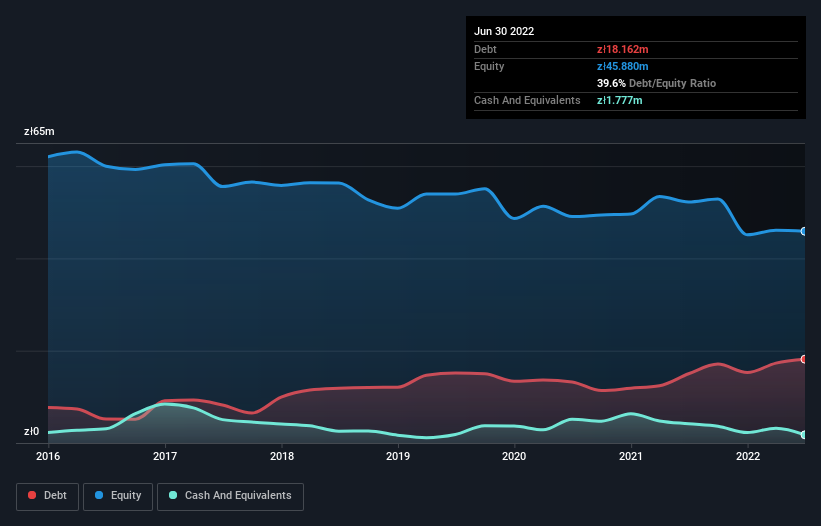The width and height of the screenshot is (821, 526).
Task: Select the Cash endpoint marker on the teal line
Action: (x=804, y=434)
